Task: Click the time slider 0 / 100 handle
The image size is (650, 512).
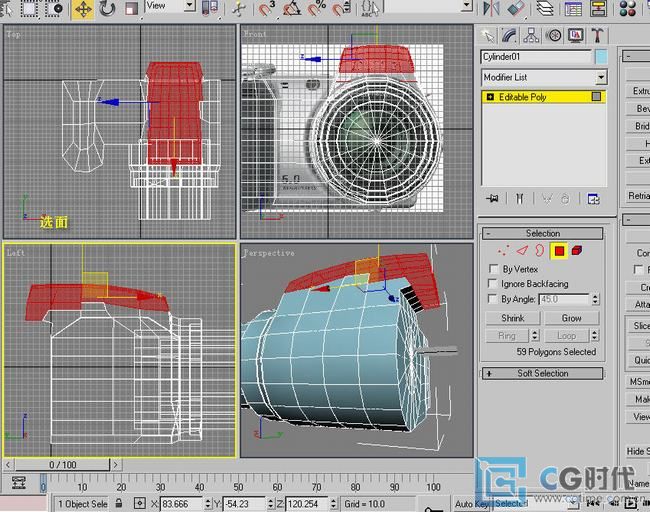Action: [x=63, y=465]
